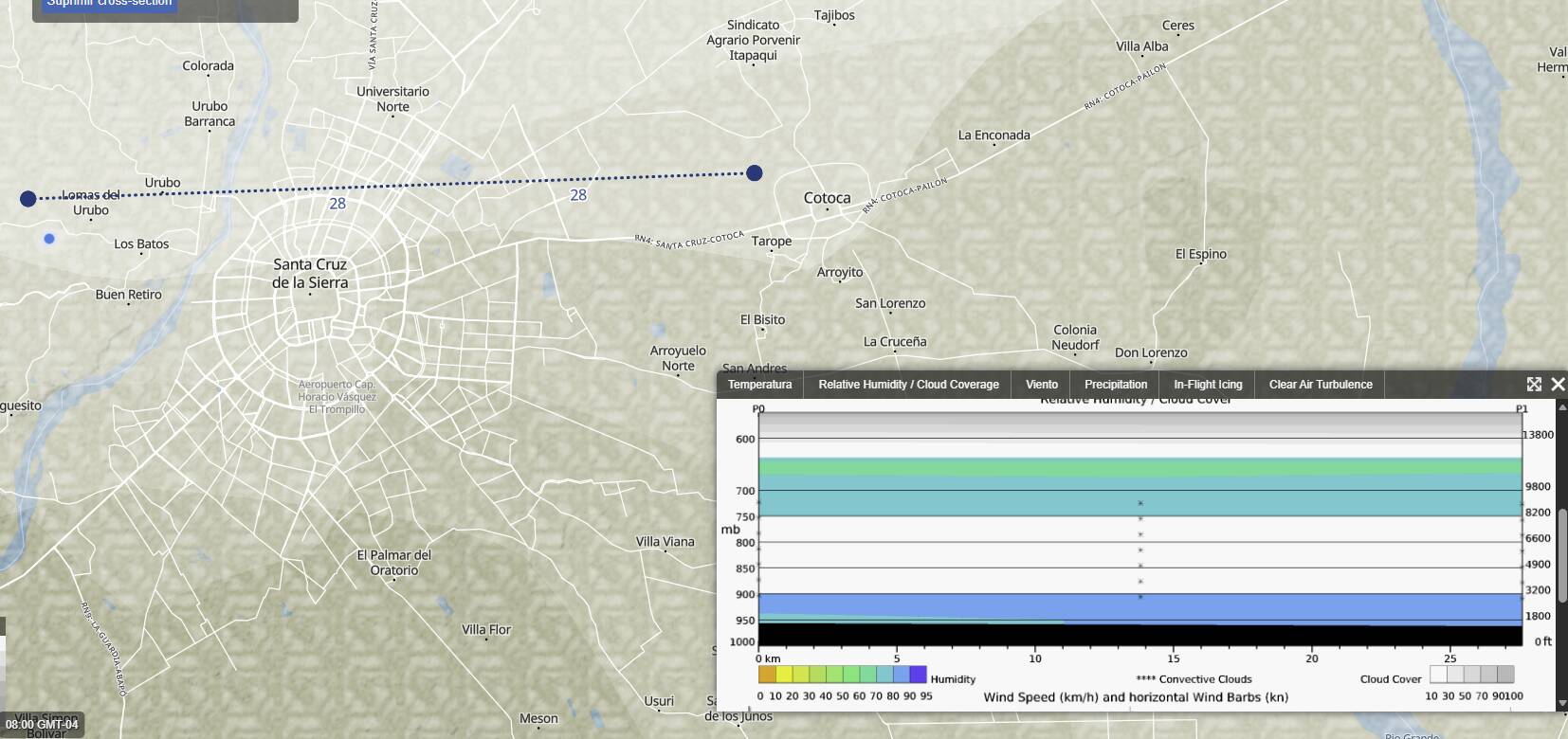Click the purple 95 humidity legend swatch
Image resolution: width=1568 pixels, height=739 pixels.
tap(918, 675)
